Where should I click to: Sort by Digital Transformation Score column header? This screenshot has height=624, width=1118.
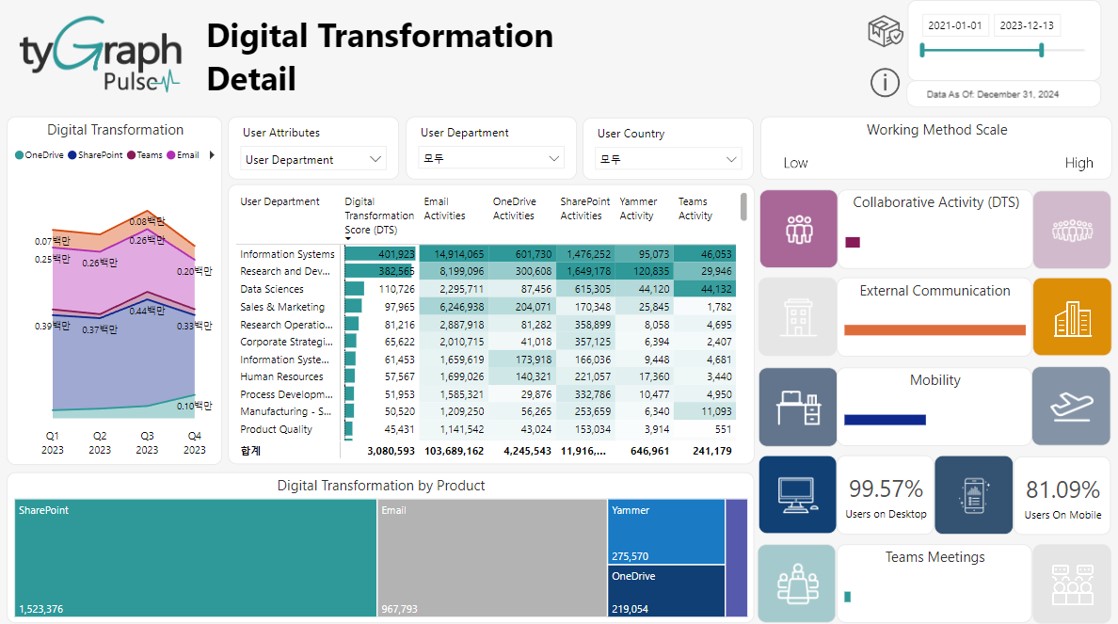point(379,215)
